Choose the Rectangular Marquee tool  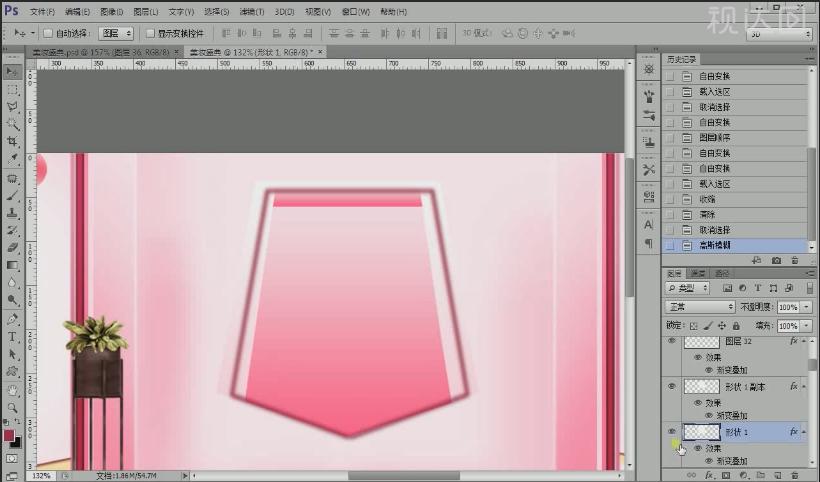pyautogui.click(x=12, y=89)
